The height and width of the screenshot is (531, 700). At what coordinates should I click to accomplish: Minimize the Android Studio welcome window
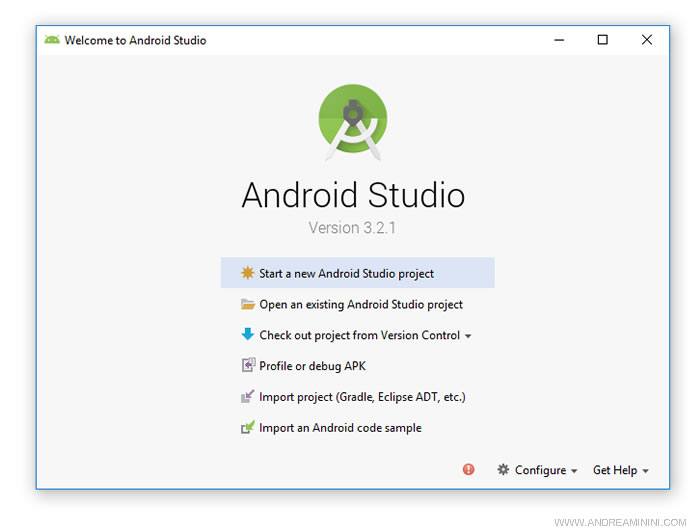(559, 40)
